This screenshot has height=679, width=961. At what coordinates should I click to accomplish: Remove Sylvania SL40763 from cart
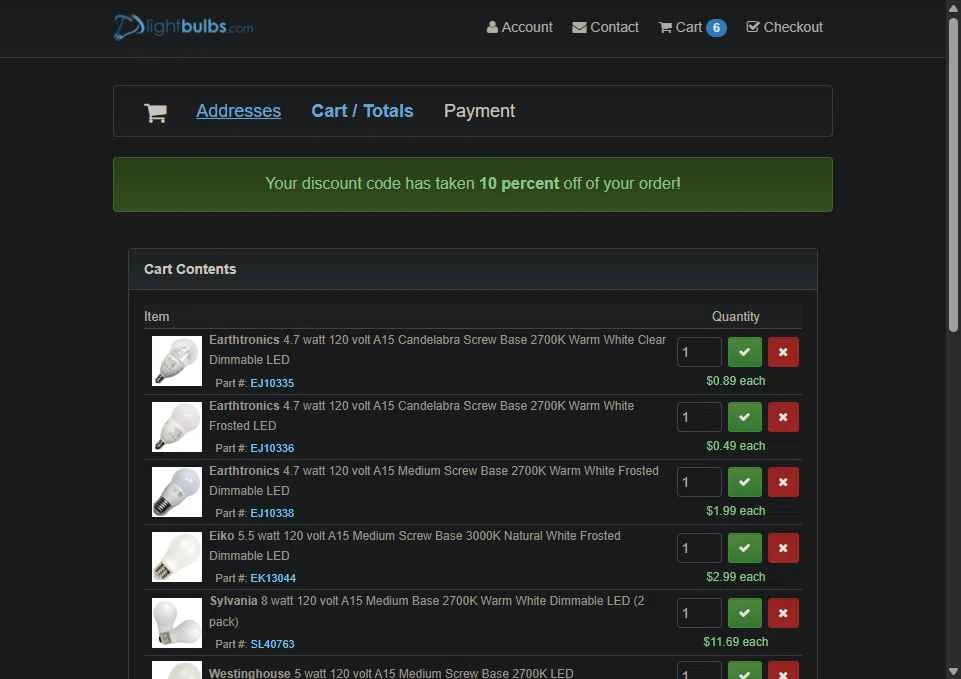click(x=783, y=613)
